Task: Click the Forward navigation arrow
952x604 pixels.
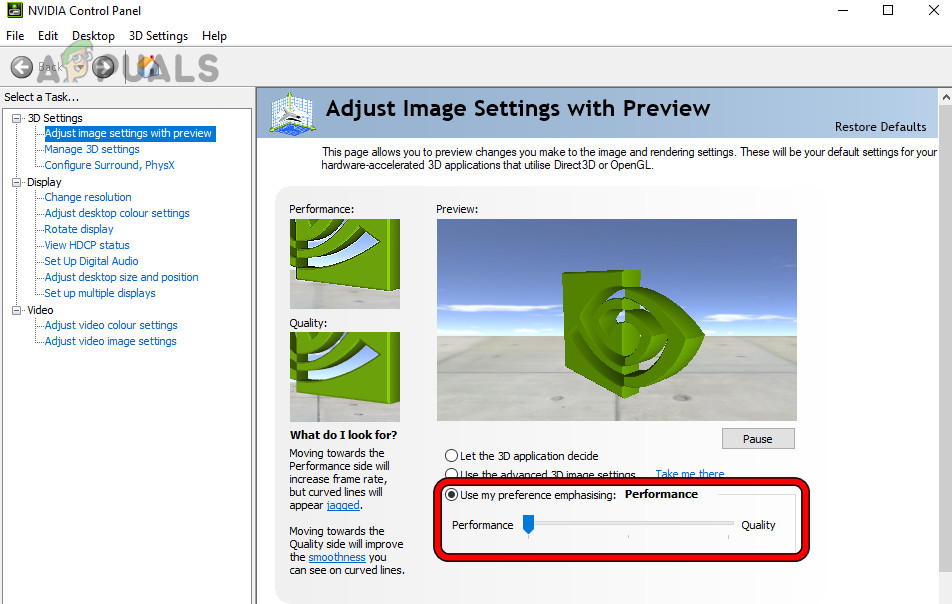Action: click(x=103, y=66)
